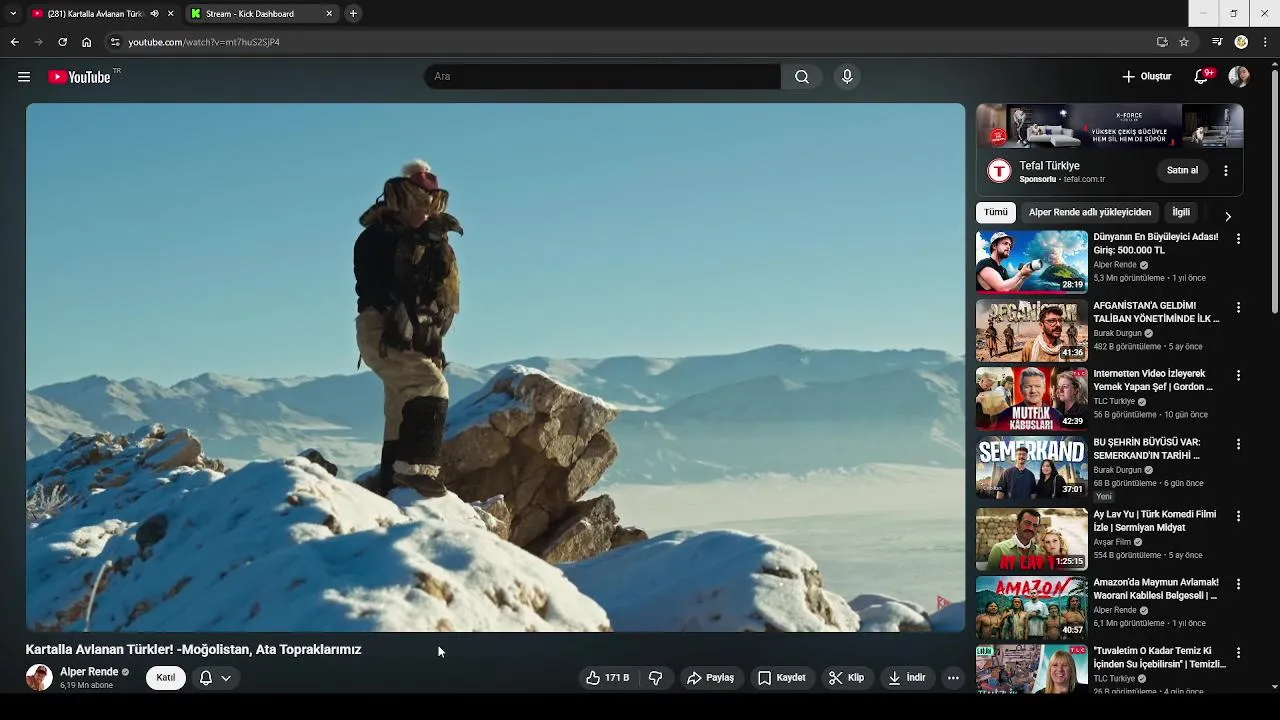
Task: Open Chrome profile avatar
Action: pyautogui.click(x=1241, y=42)
